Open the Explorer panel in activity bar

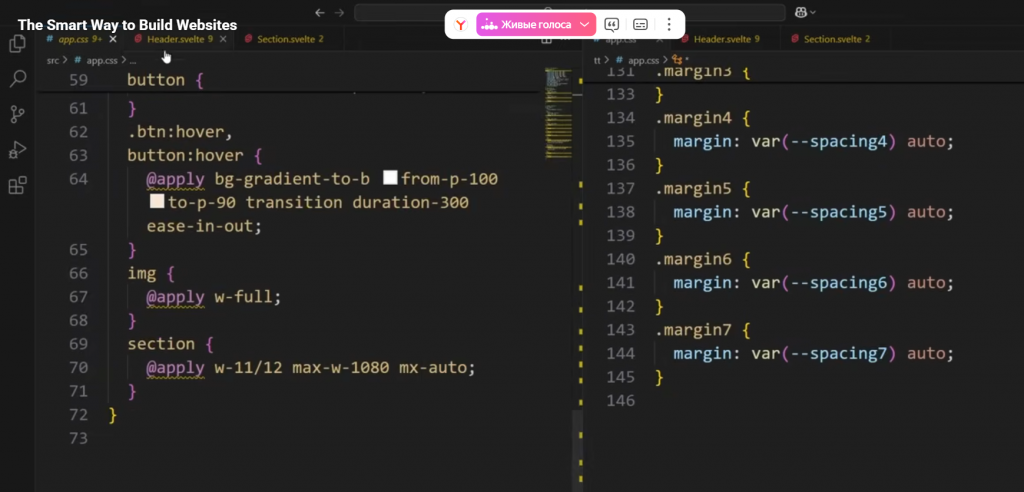pyautogui.click(x=17, y=44)
